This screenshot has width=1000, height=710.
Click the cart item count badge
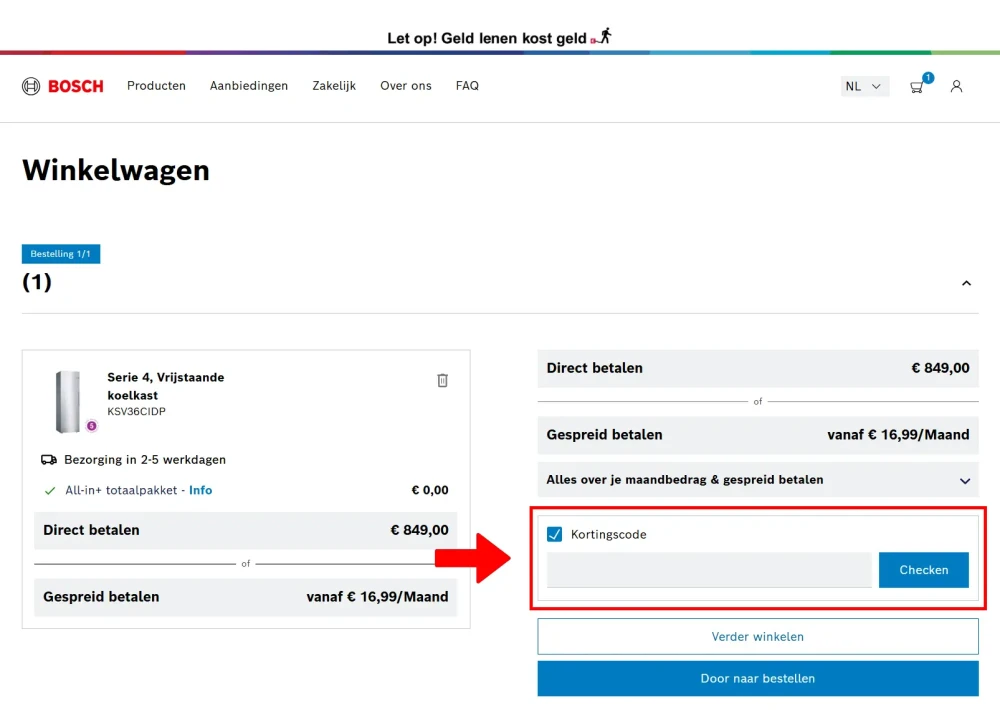[928, 77]
